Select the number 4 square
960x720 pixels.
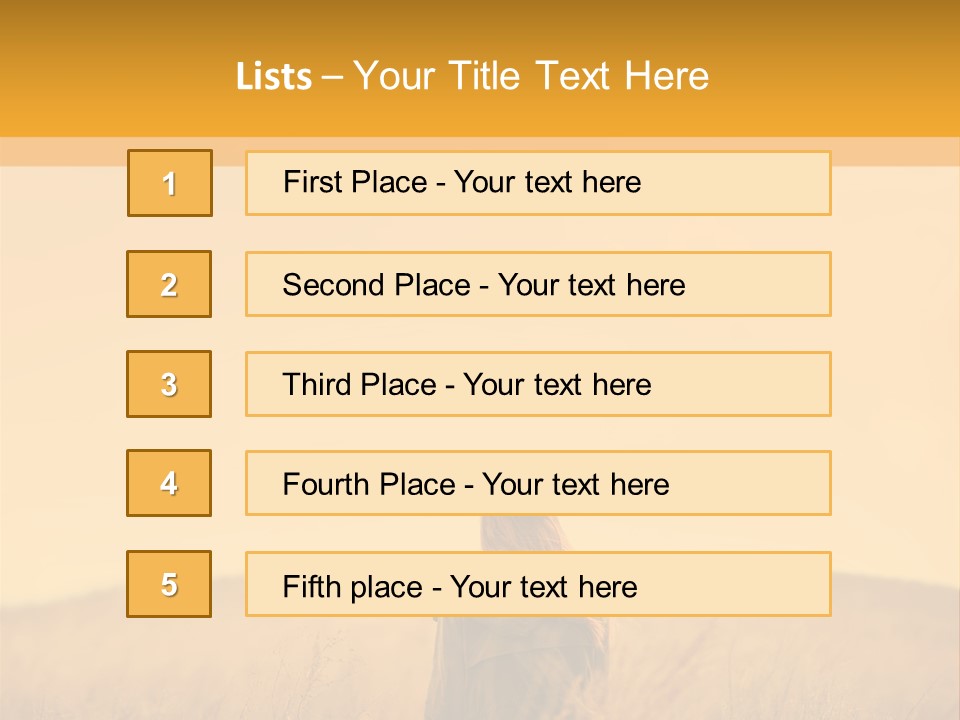click(169, 483)
